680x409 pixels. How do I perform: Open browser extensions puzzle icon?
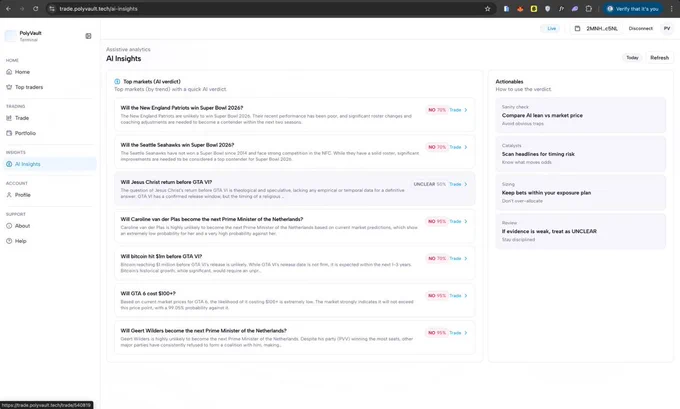tap(588, 9)
